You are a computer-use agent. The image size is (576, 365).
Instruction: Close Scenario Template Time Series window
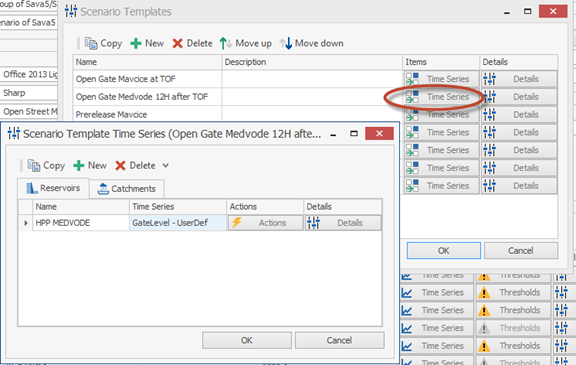pos(379,134)
